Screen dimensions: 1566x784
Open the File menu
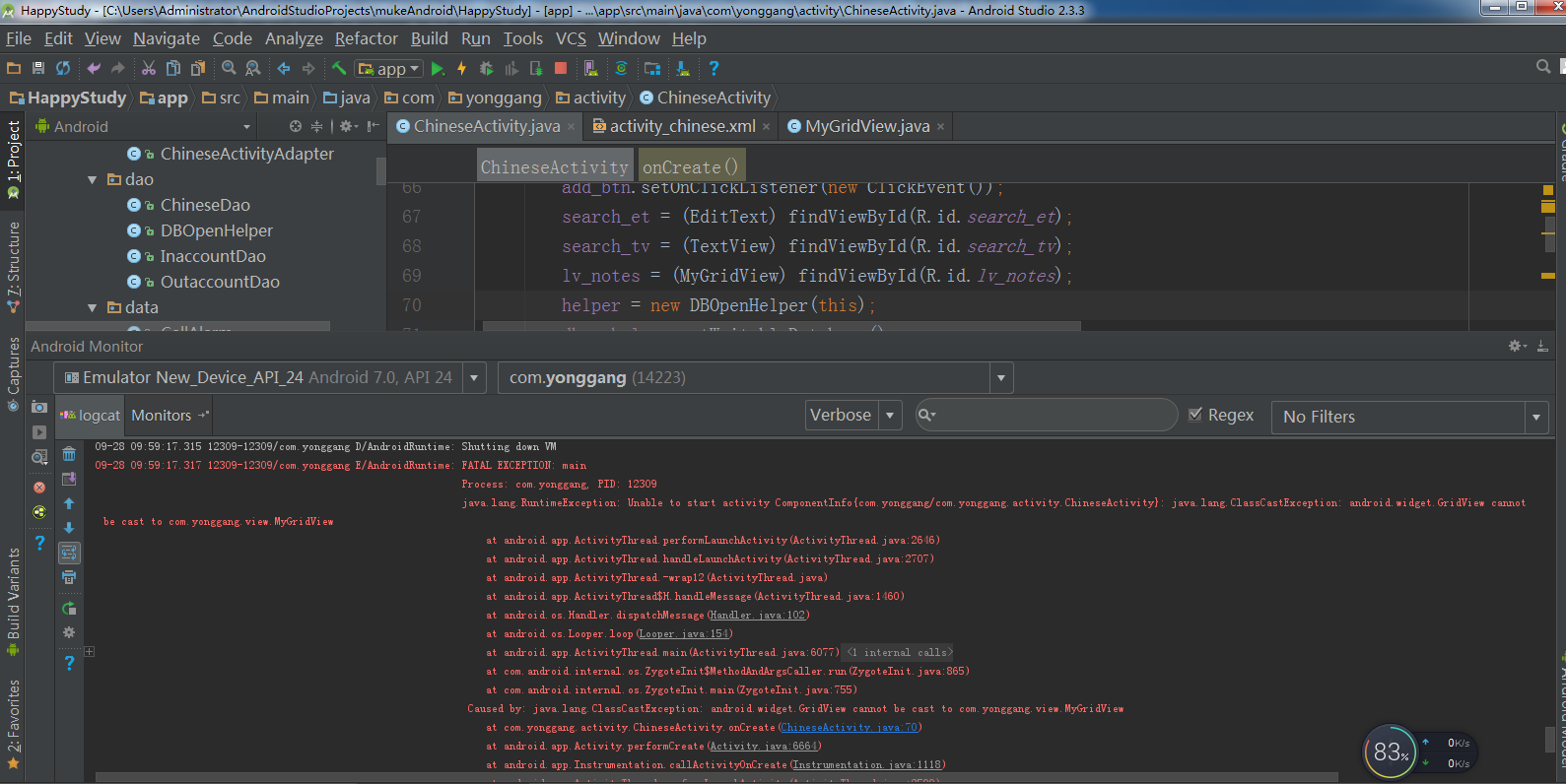pyautogui.click(x=19, y=38)
